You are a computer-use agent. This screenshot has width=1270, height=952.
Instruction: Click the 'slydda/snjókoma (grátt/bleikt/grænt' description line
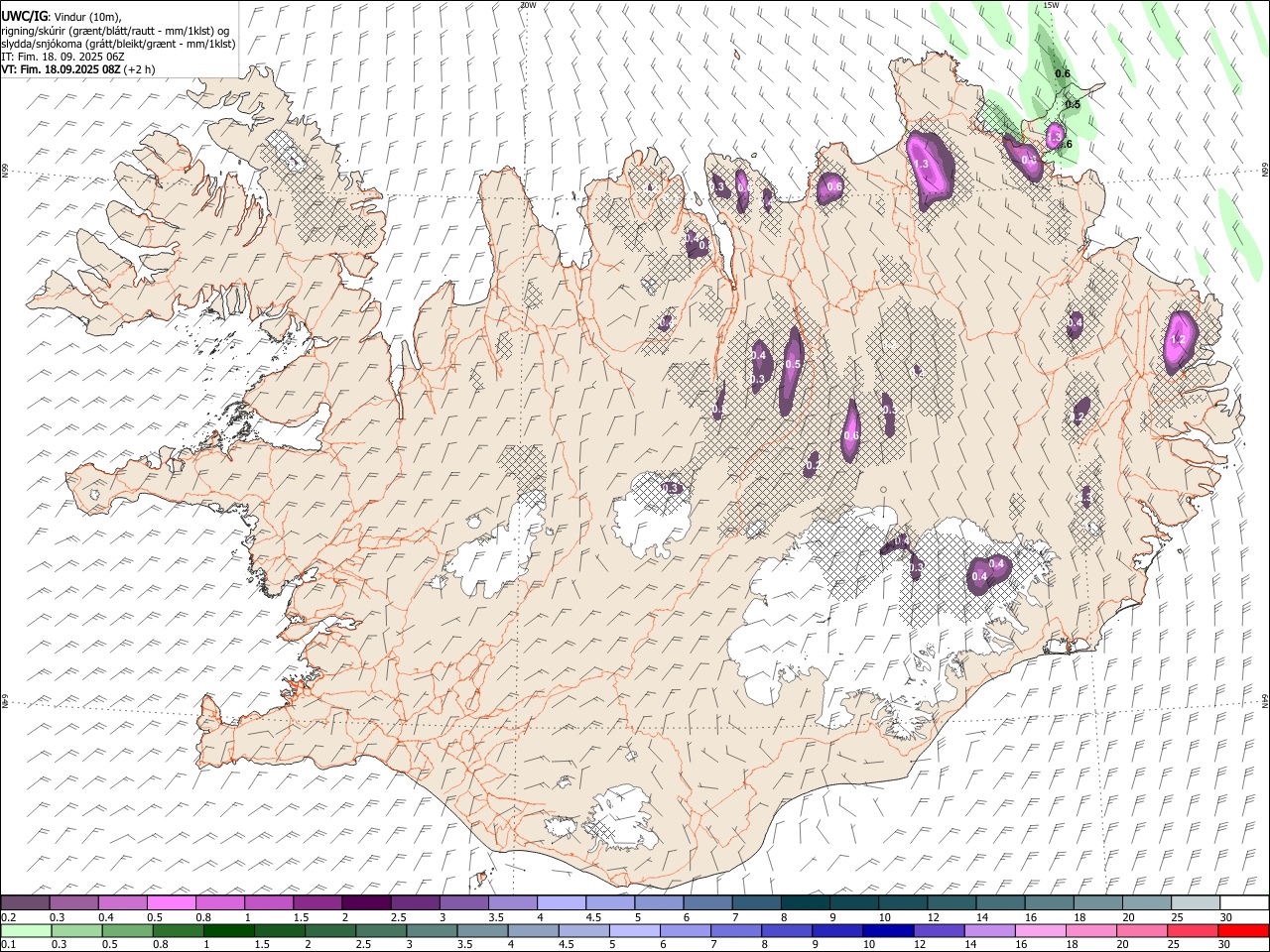[118, 44]
